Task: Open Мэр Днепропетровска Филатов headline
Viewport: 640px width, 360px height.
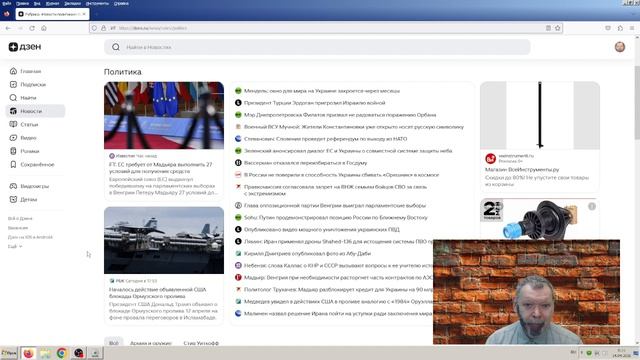Action: pyautogui.click(x=340, y=115)
